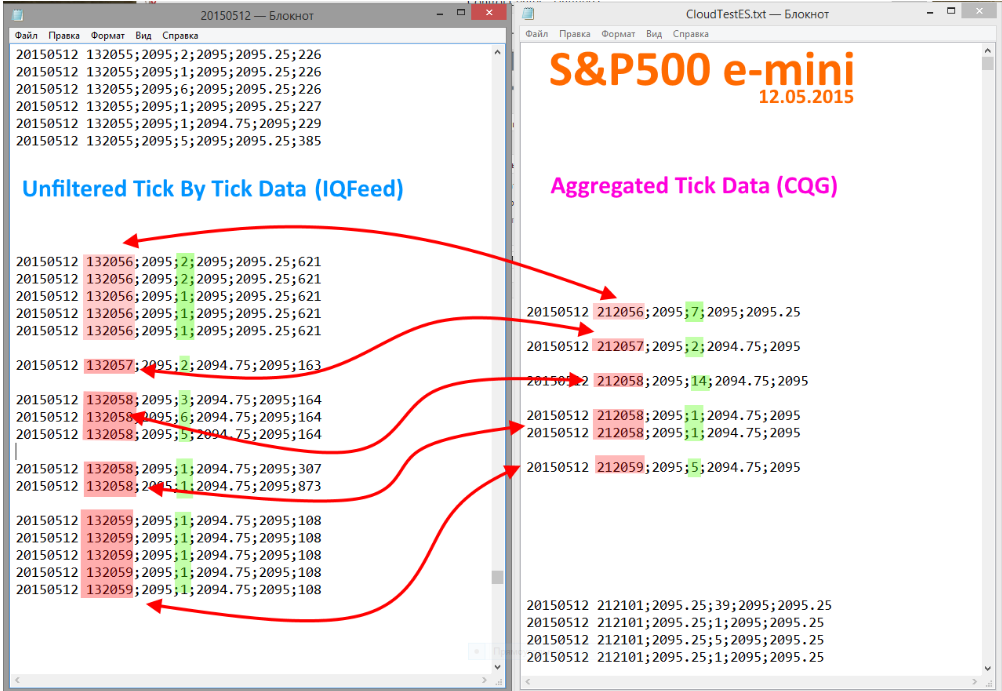Maximize the CloudTestES.txt Notepad window
The image size is (1002, 691).
[x=951, y=11]
